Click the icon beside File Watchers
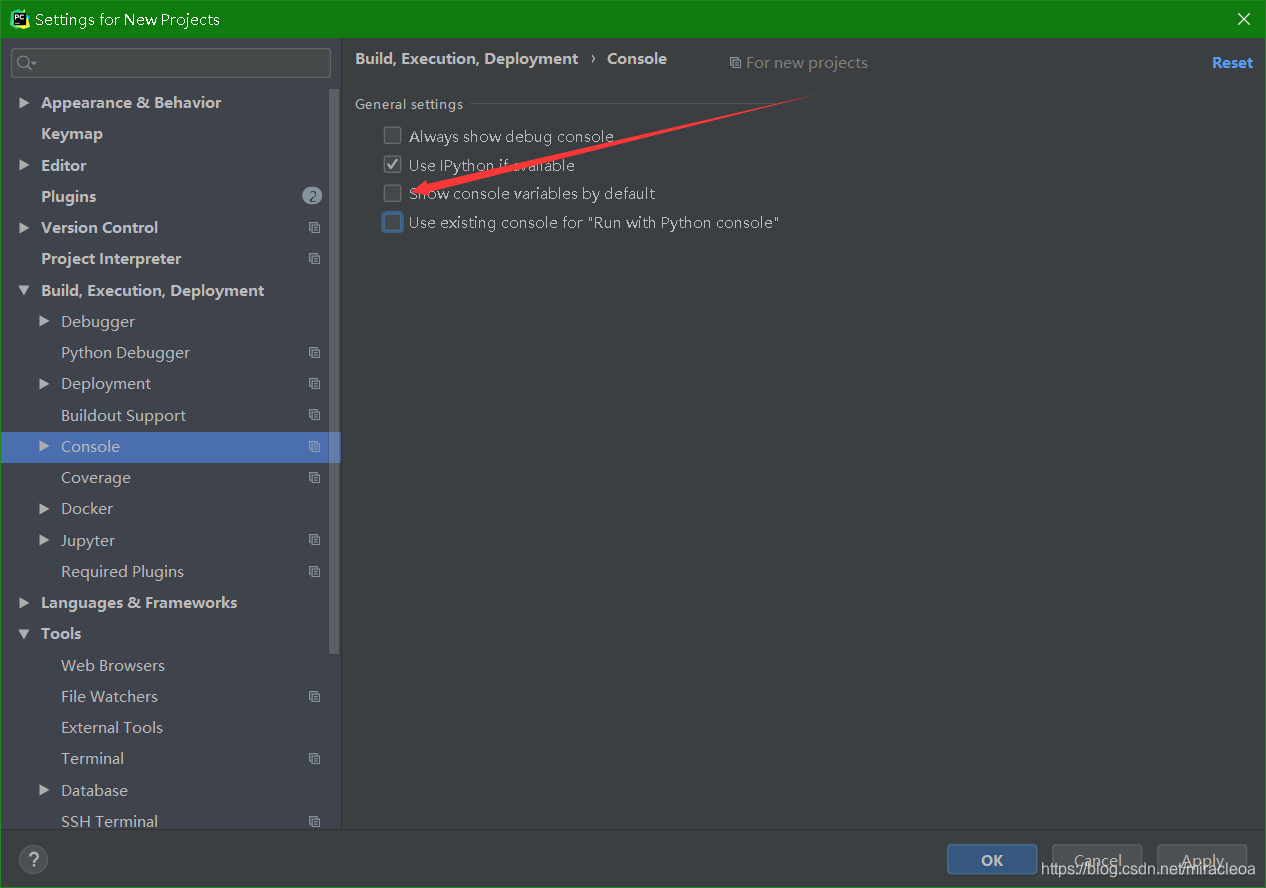The image size is (1266, 888). (x=314, y=696)
